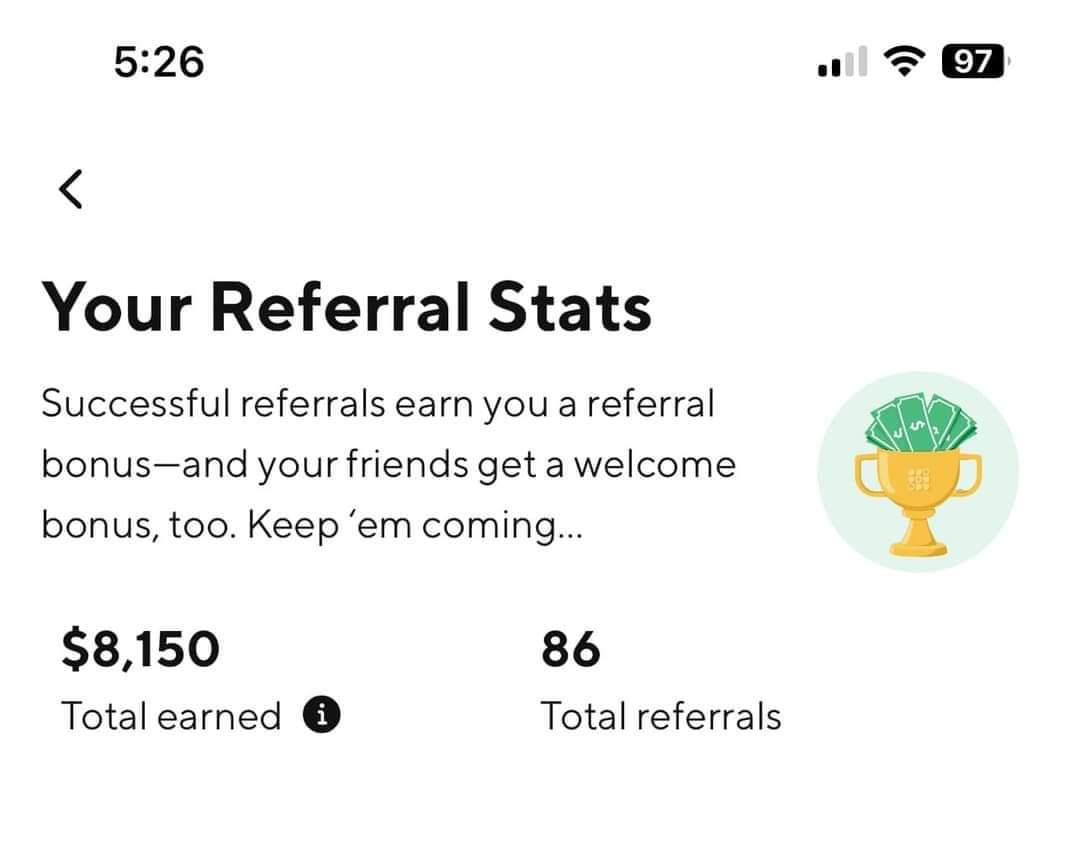Viewport: 1080px width, 843px height.
Task: Tap the green cash bills in trophy
Action: pos(921,422)
